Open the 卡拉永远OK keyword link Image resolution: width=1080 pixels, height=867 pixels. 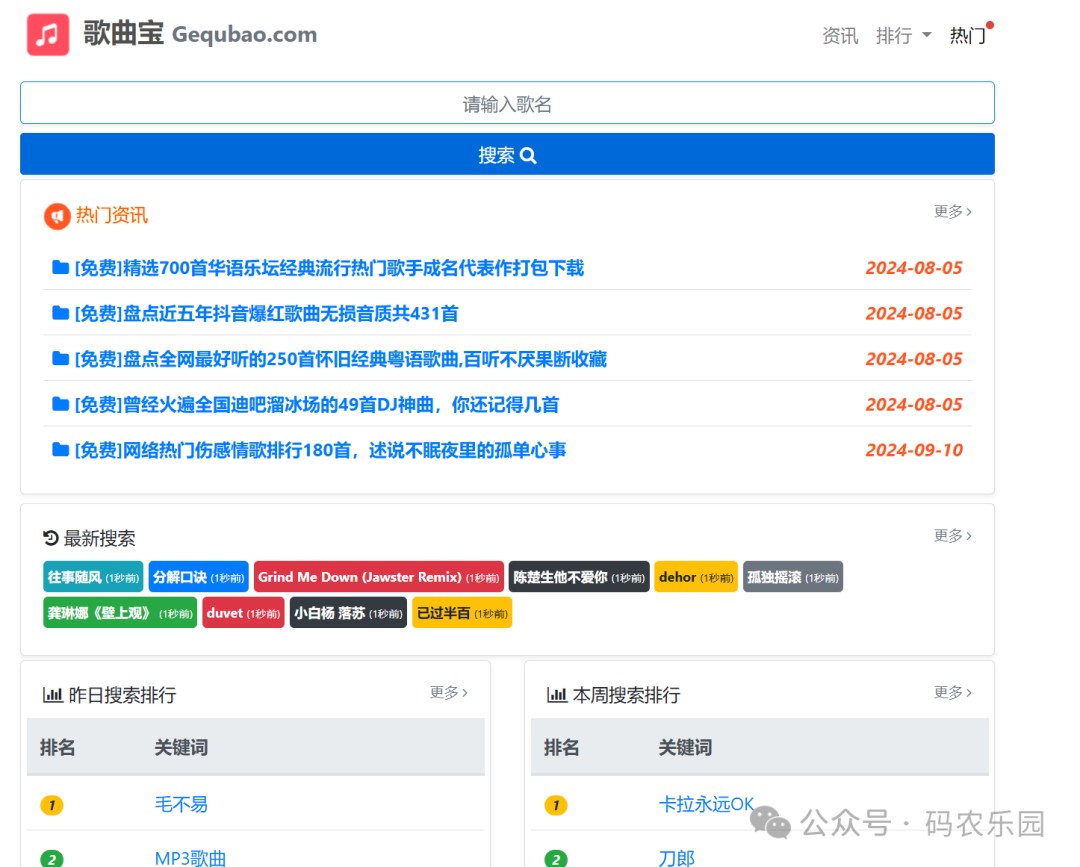tap(706, 804)
